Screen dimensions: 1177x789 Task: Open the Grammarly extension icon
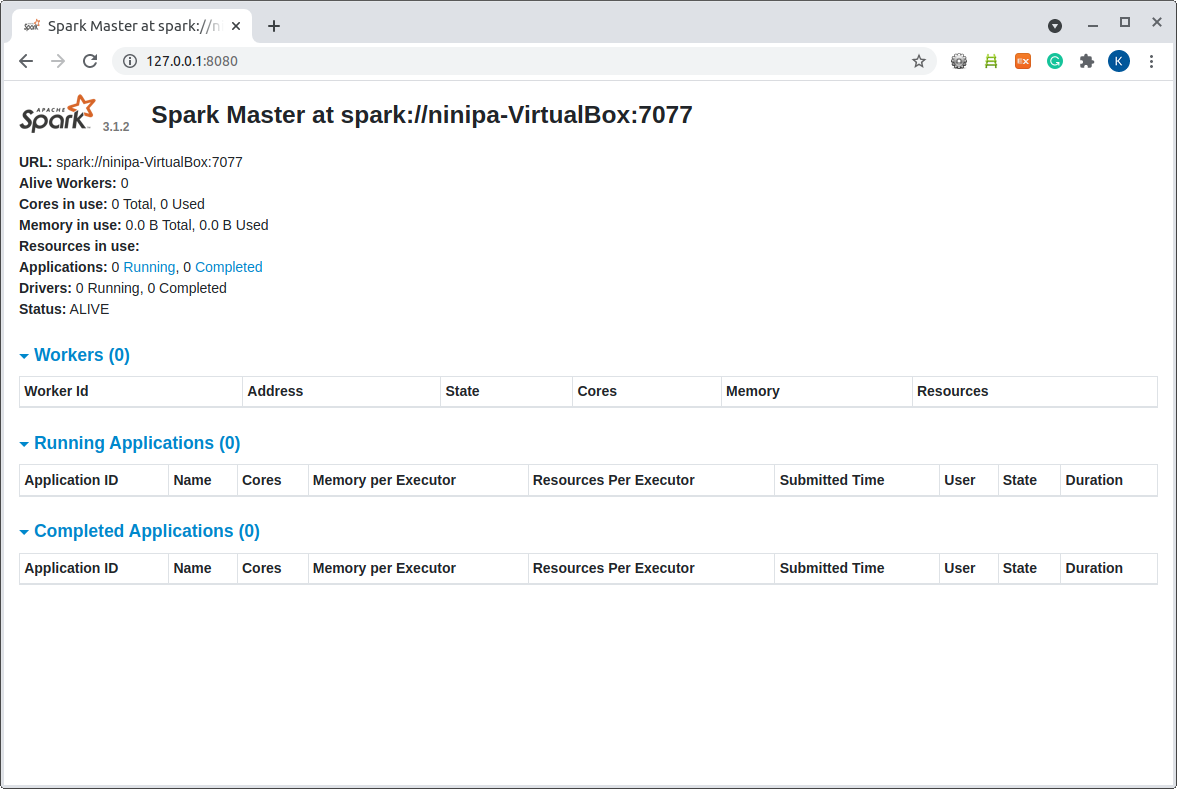(x=1055, y=62)
